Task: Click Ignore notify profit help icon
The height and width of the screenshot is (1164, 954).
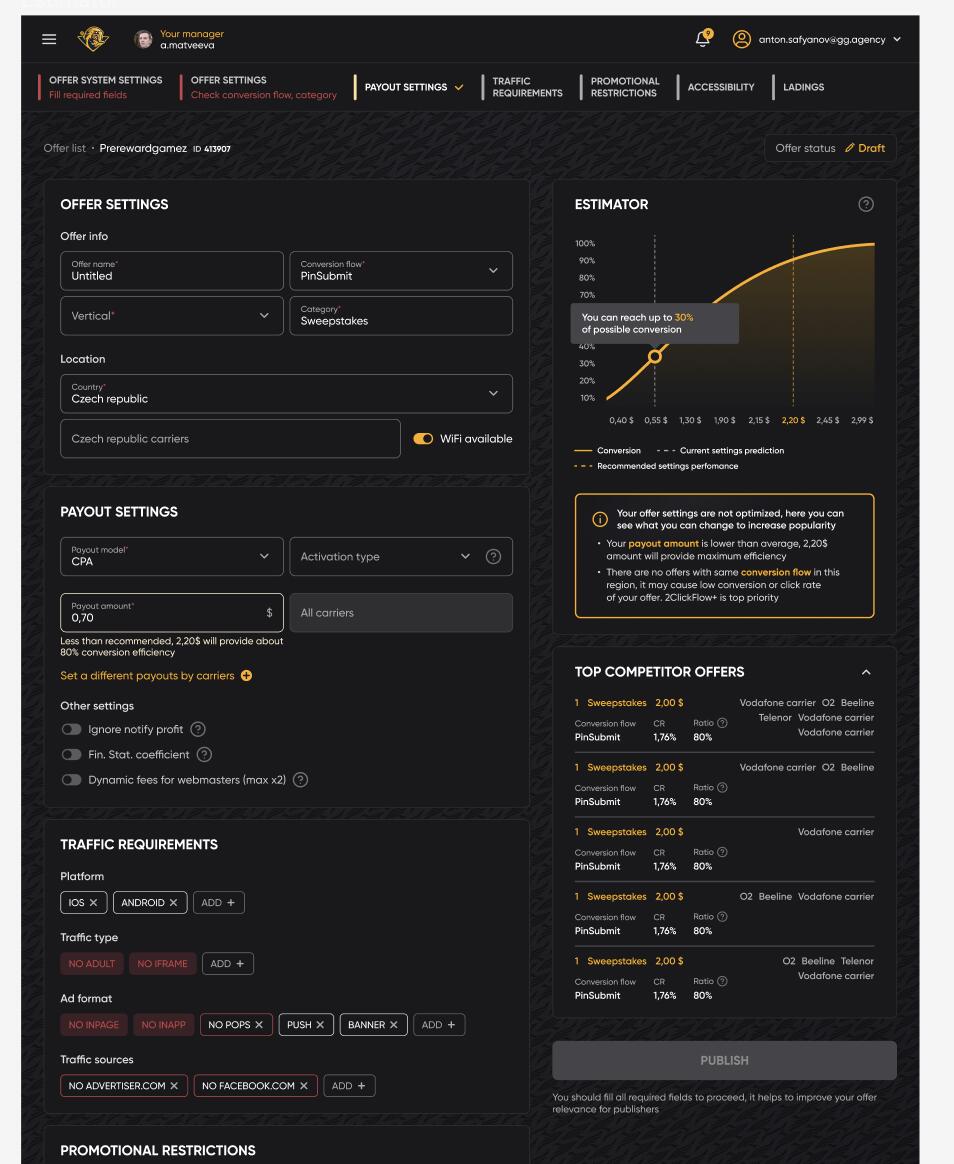Action: click(x=198, y=729)
